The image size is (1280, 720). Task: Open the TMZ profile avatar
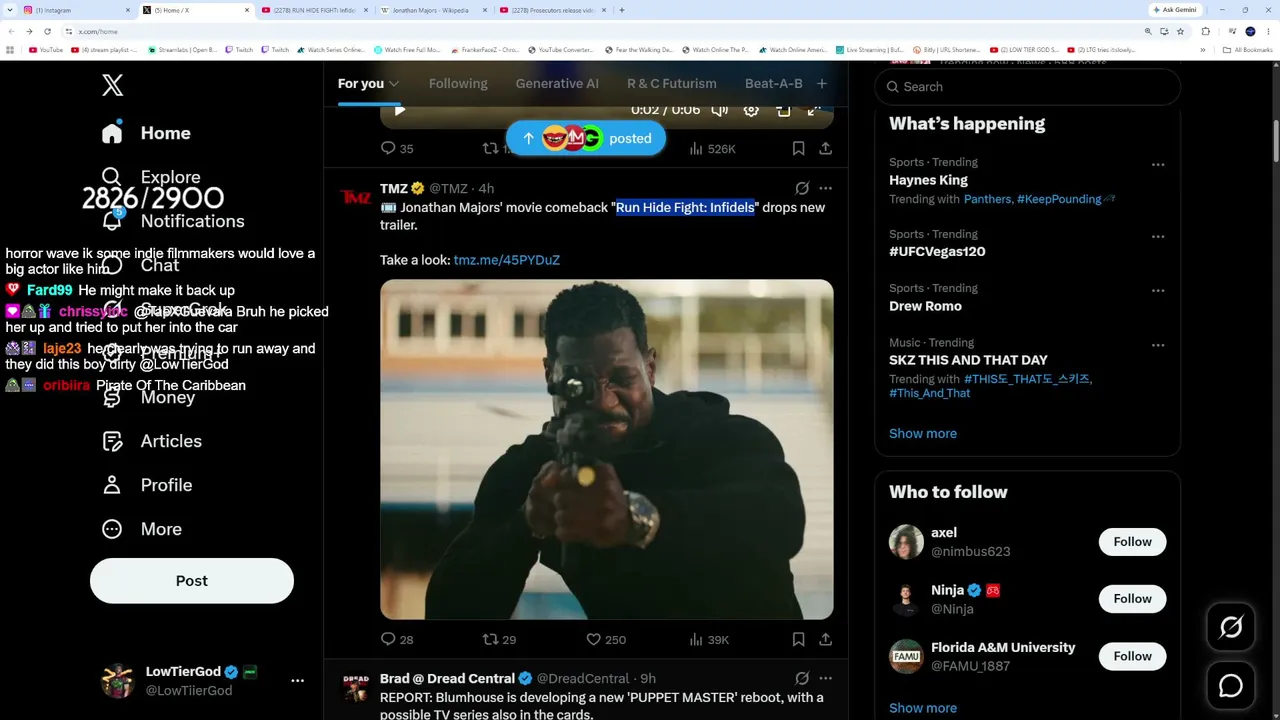tap(355, 197)
